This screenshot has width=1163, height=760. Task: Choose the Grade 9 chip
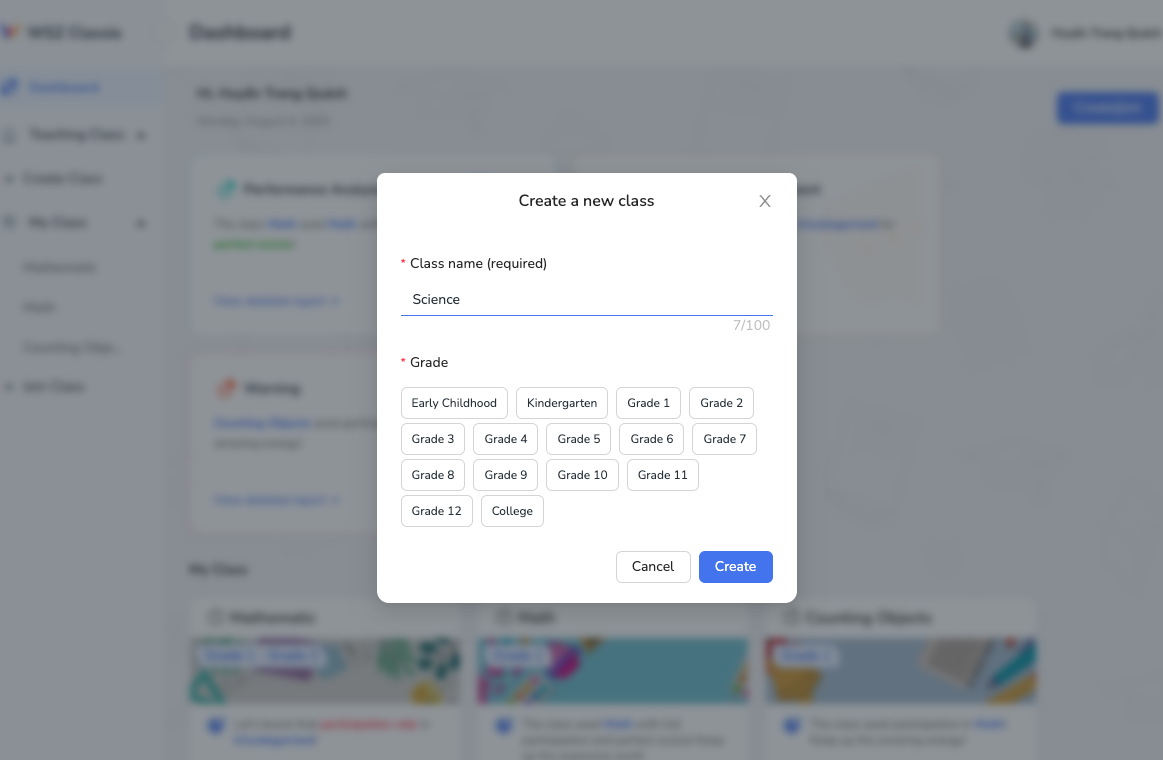click(x=506, y=475)
